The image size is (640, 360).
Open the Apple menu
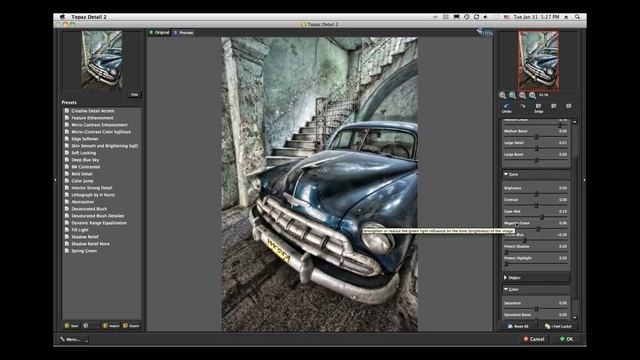tap(62, 17)
